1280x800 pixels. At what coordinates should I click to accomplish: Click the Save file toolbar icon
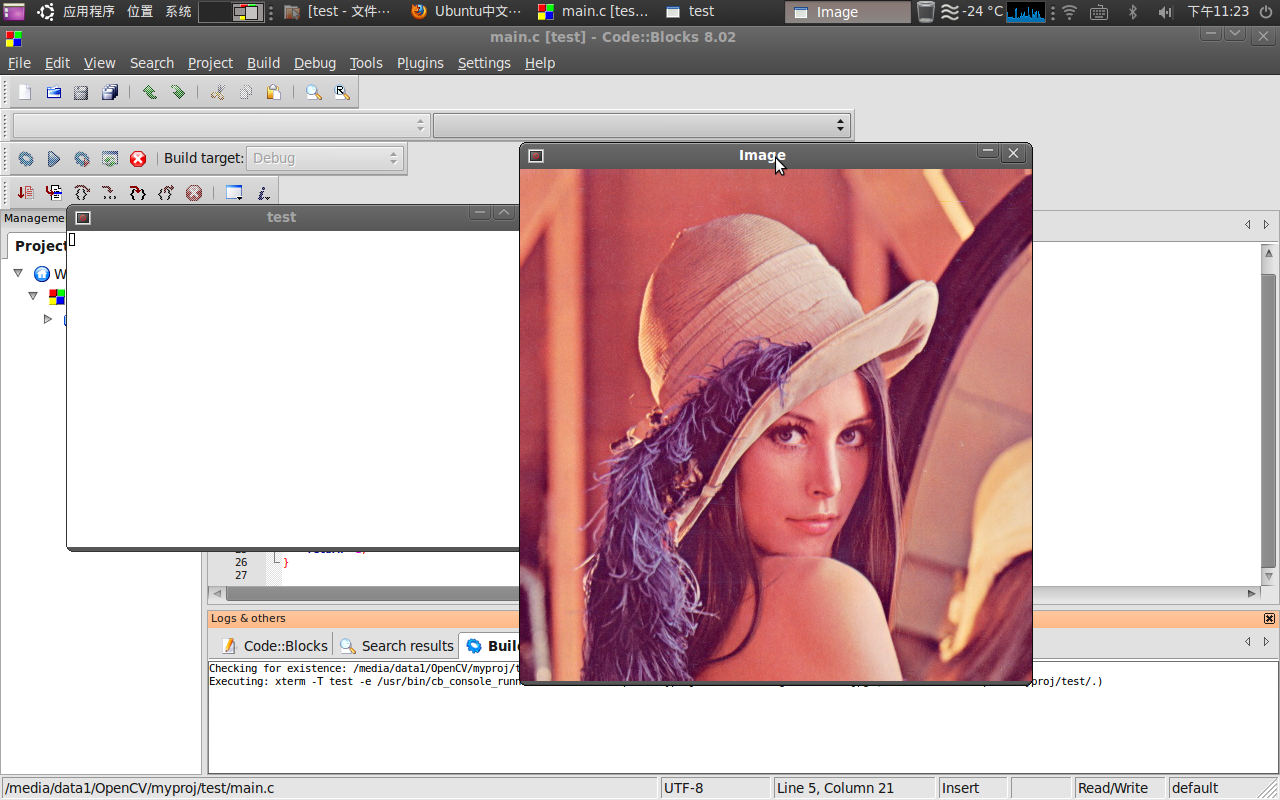click(x=81, y=92)
